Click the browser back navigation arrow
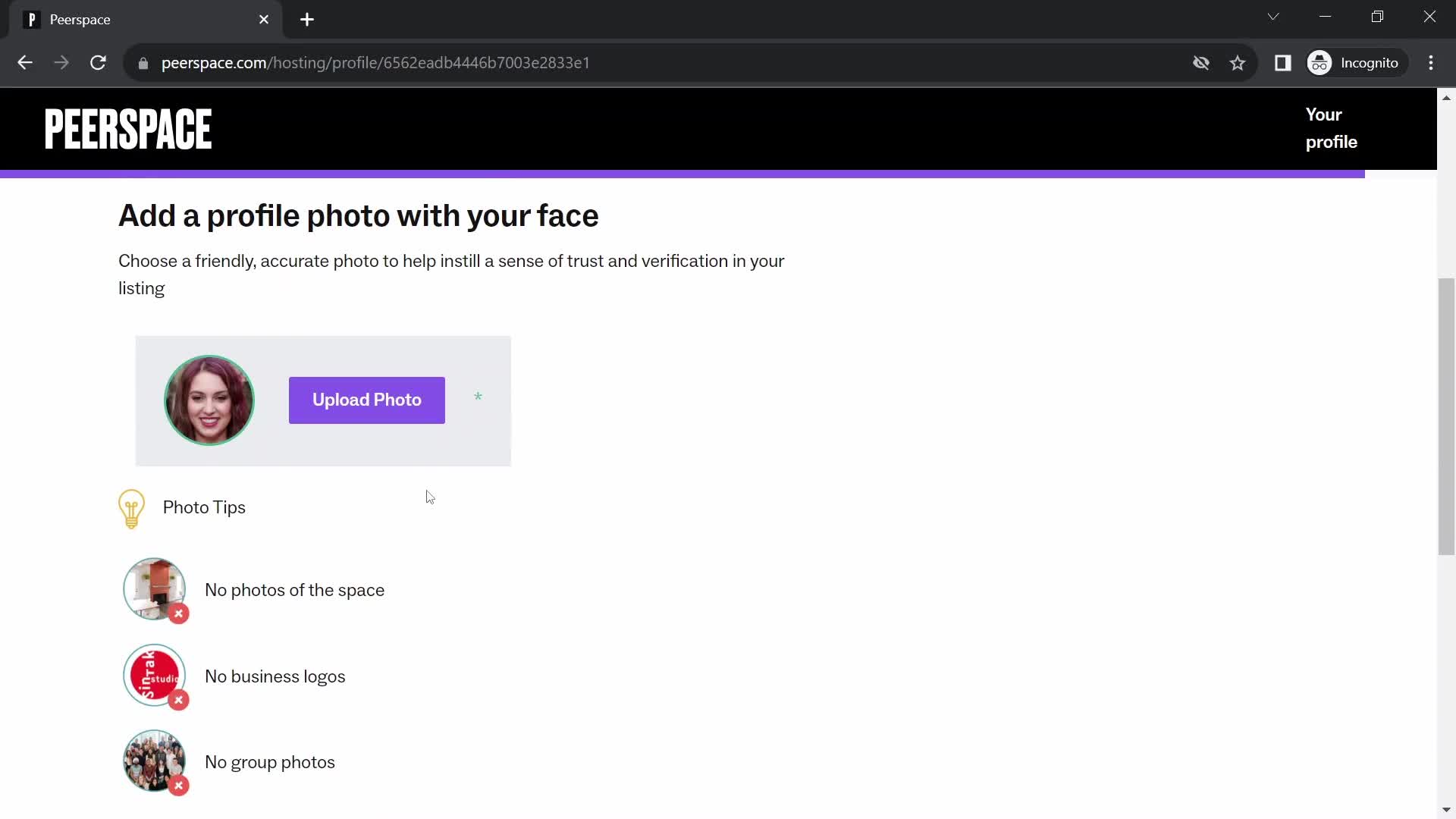The image size is (1456, 819). point(24,63)
